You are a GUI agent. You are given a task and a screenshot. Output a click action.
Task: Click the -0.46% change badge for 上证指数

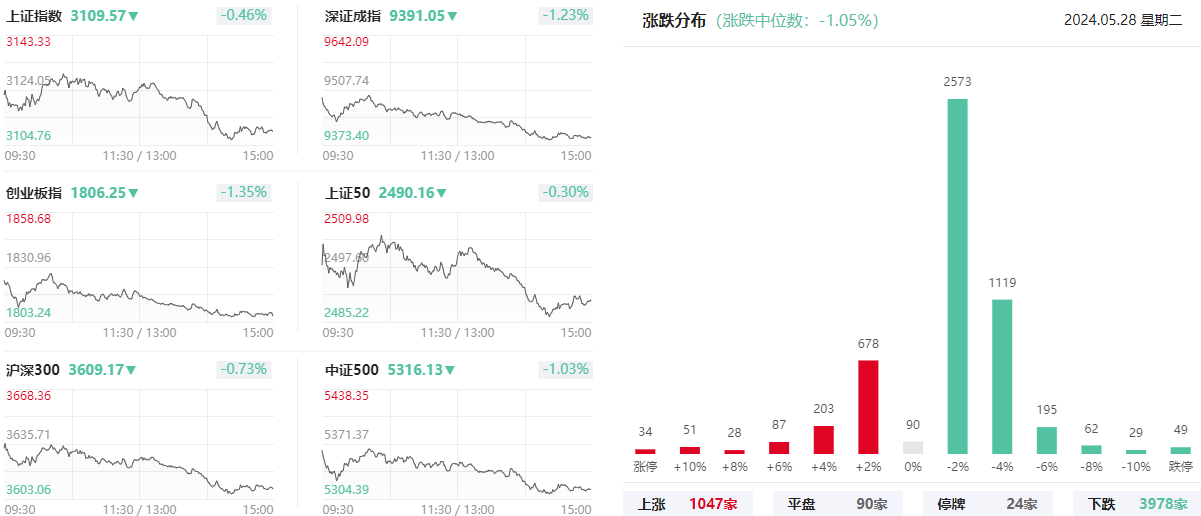point(244,15)
